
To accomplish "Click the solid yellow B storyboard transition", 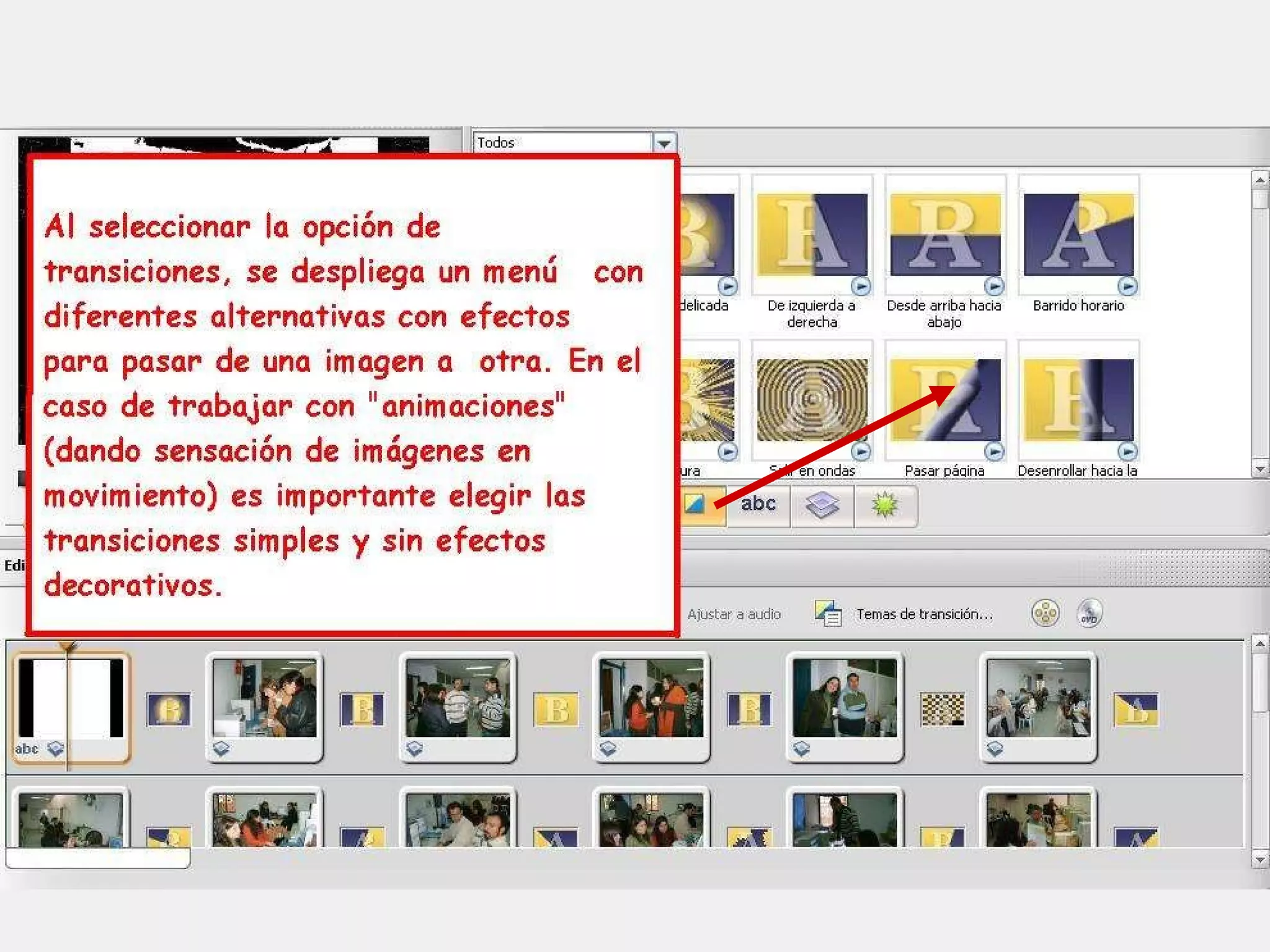I will (555, 709).
